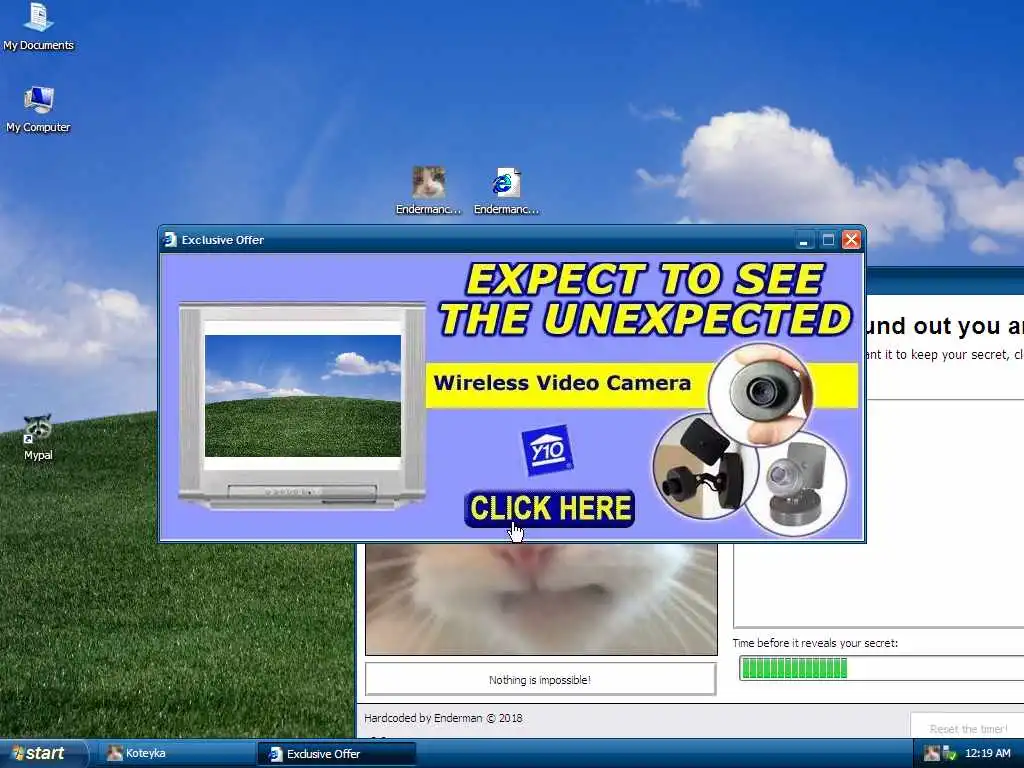Image resolution: width=1024 pixels, height=768 pixels.
Task: Minimize the Exclusive Offer window
Action: pos(804,240)
